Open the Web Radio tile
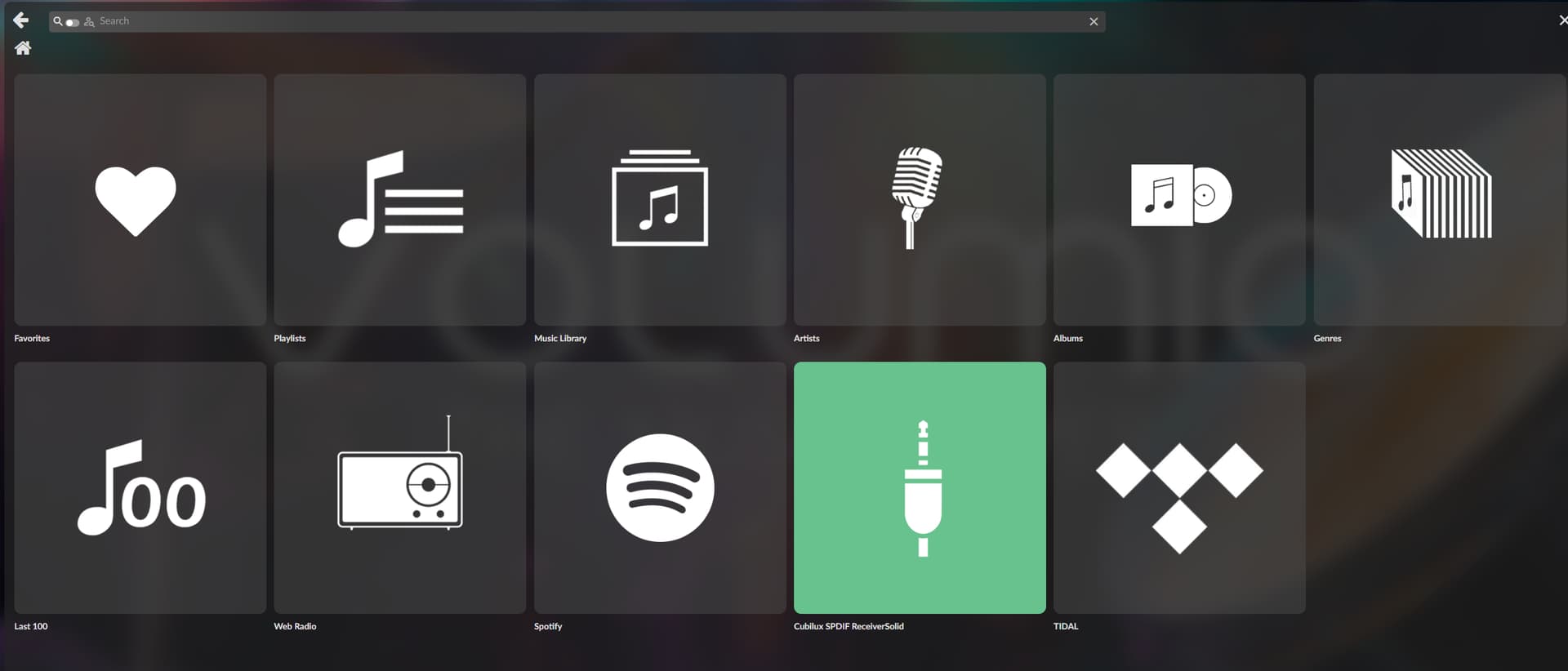This screenshot has height=671, width=1568. (399, 487)
